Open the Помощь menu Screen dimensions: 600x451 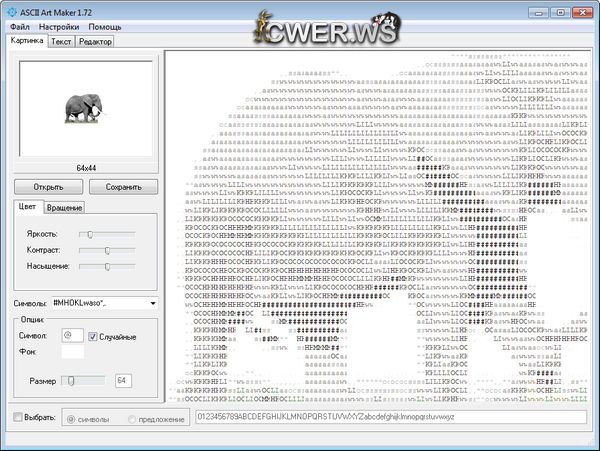[105, 27]
